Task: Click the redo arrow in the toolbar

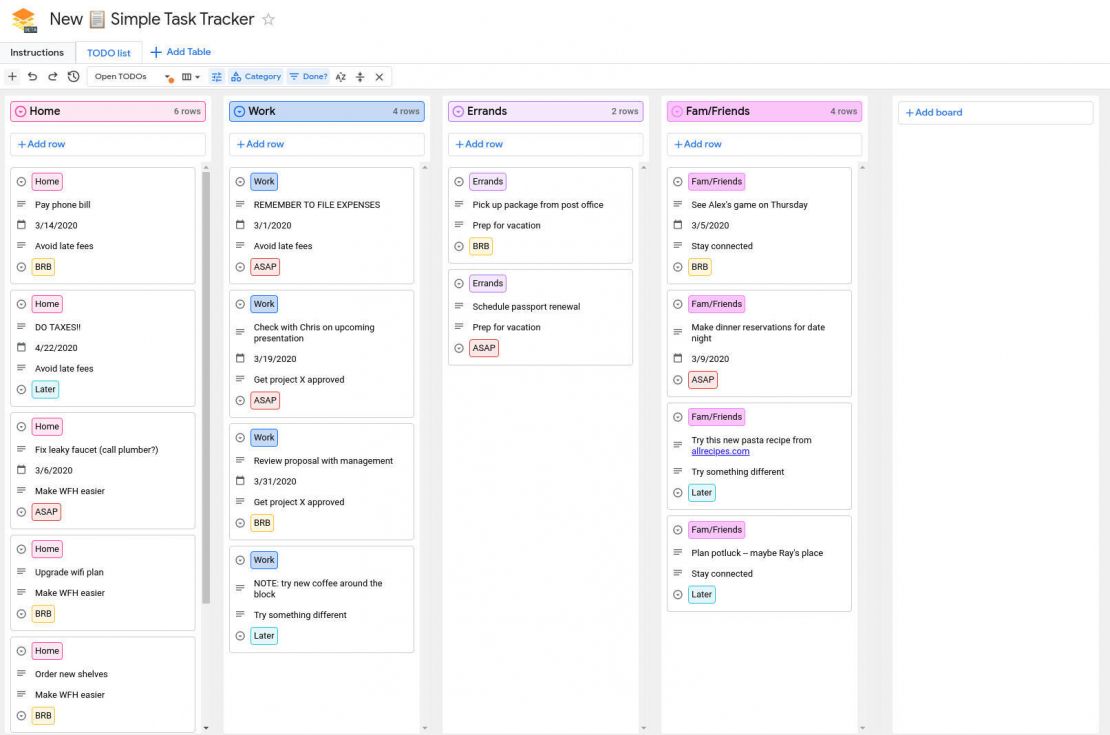Action: 52,76
